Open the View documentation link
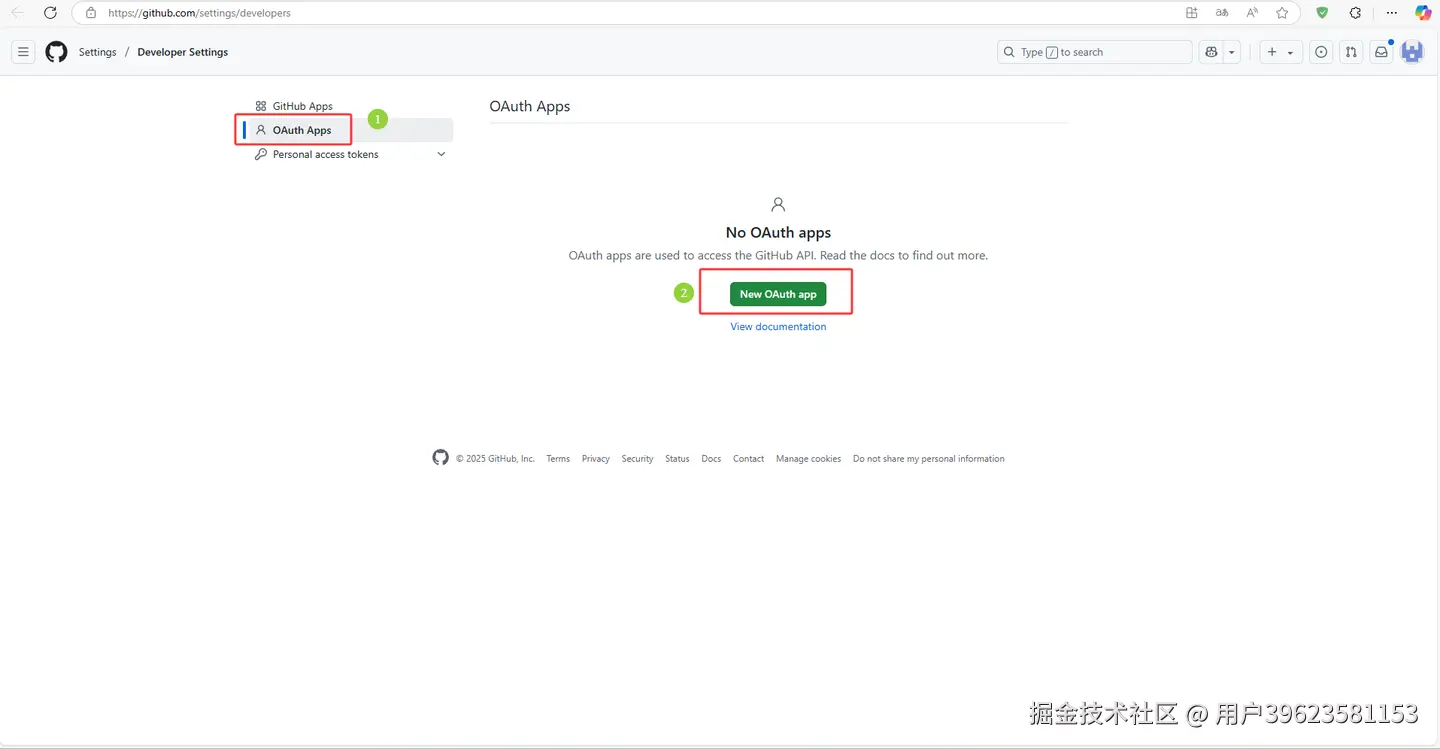 pyautogui.click(x=778, y=327)
